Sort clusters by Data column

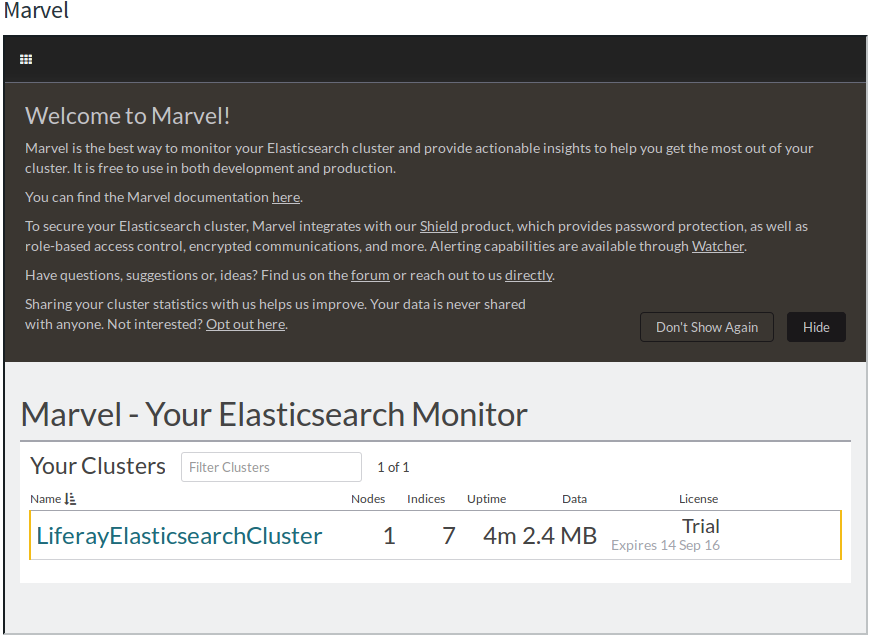pyautogui.click(x=574, y=499)
